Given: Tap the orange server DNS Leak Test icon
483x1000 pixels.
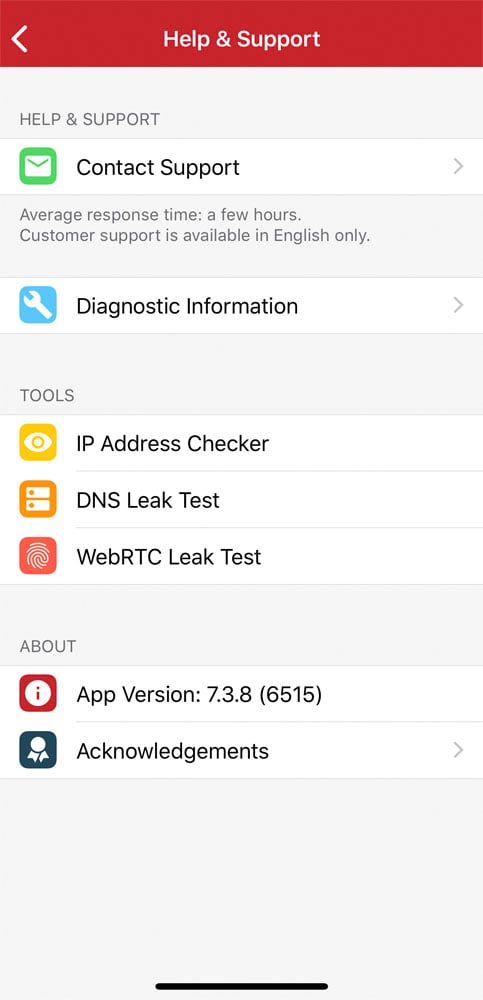Looking at the screenshot, I should pyautogui.click(x=38, y=499).
